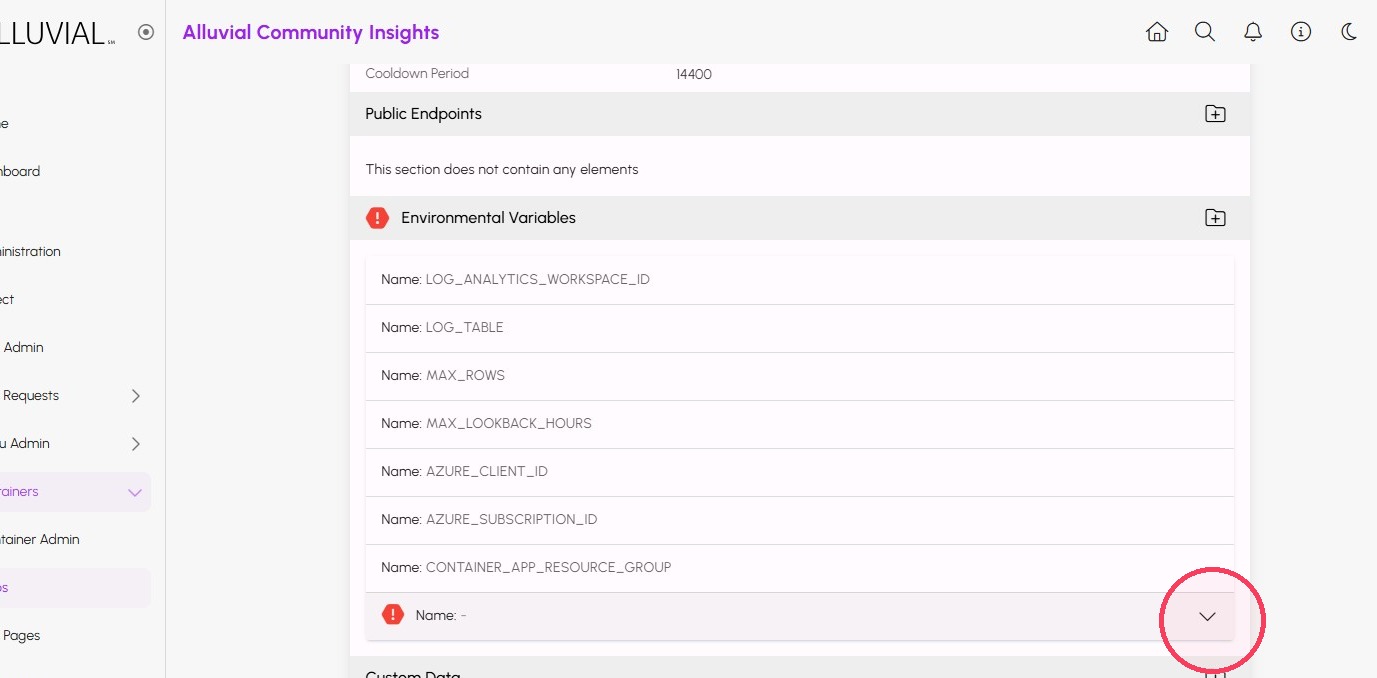The width and height of the screenshot is (1377, 678).
Task: Open the Pages sidebar item
Action: click(21, 636)
